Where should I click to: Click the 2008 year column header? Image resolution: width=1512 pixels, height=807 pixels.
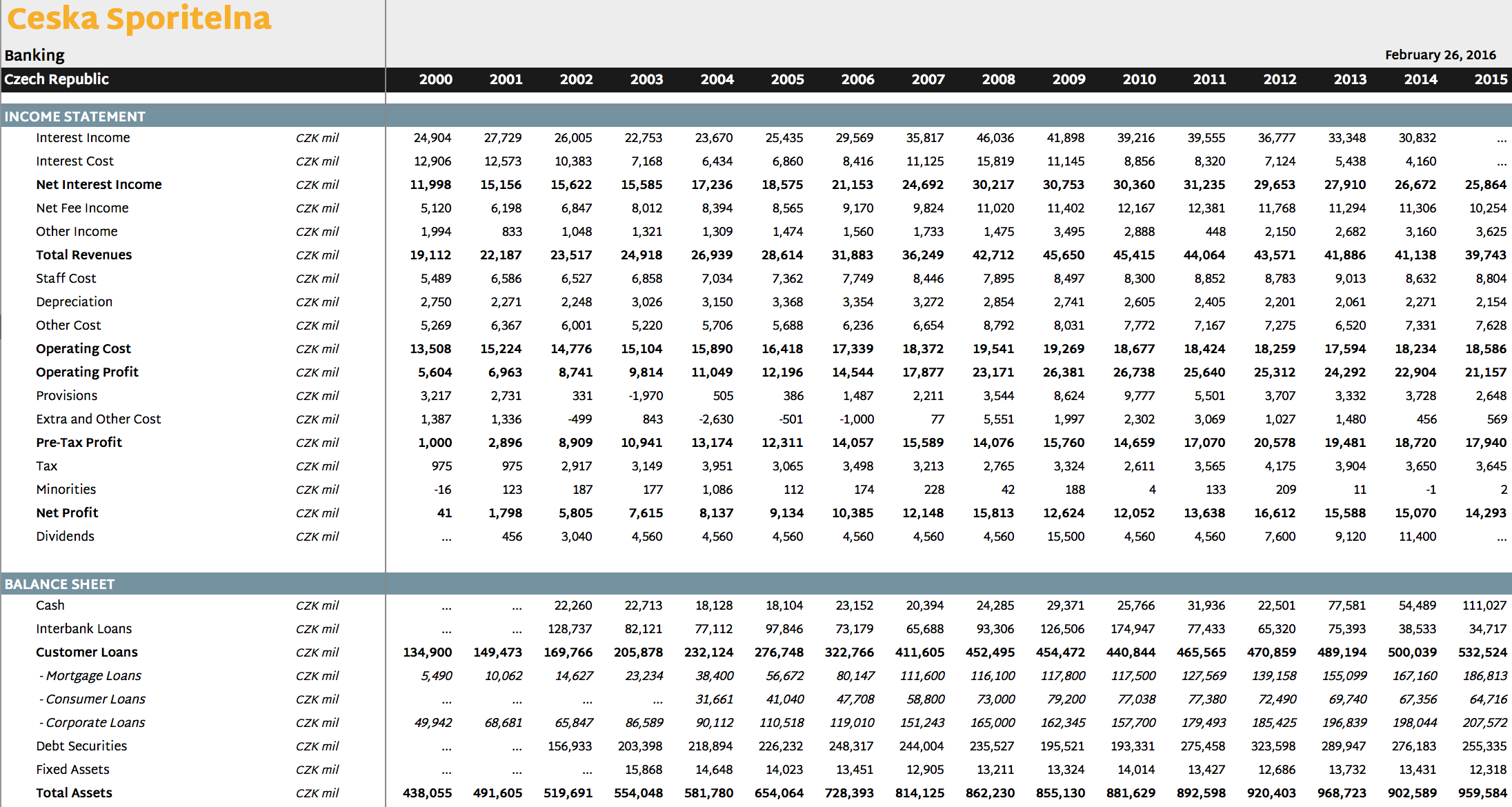998,79
